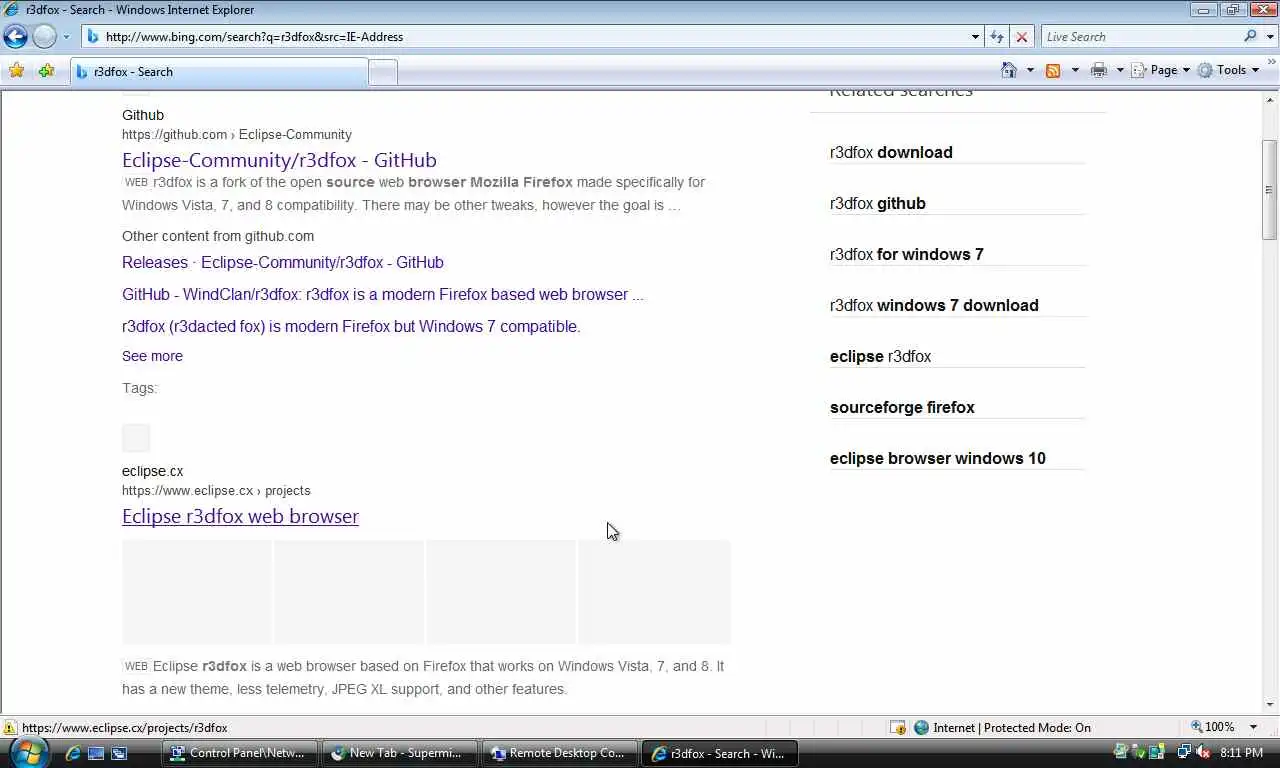Click the Forward navigation arrow button
Image resolution: width=1280 pixels, height=768 pixels.
[44, 37]
